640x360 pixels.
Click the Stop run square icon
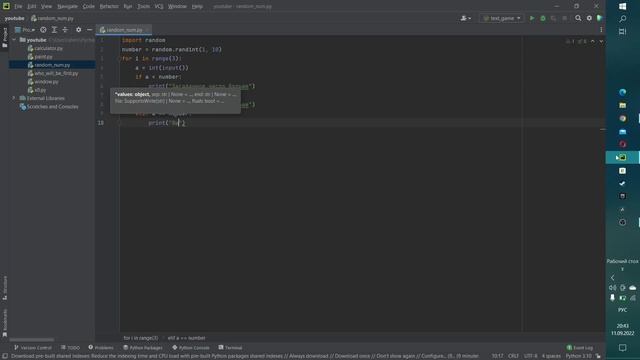[x=564, y=18]
